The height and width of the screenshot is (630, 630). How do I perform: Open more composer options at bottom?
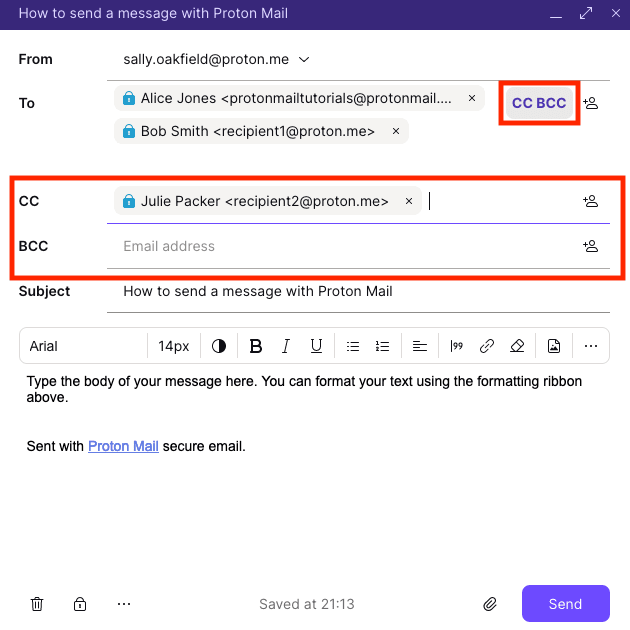124,604
